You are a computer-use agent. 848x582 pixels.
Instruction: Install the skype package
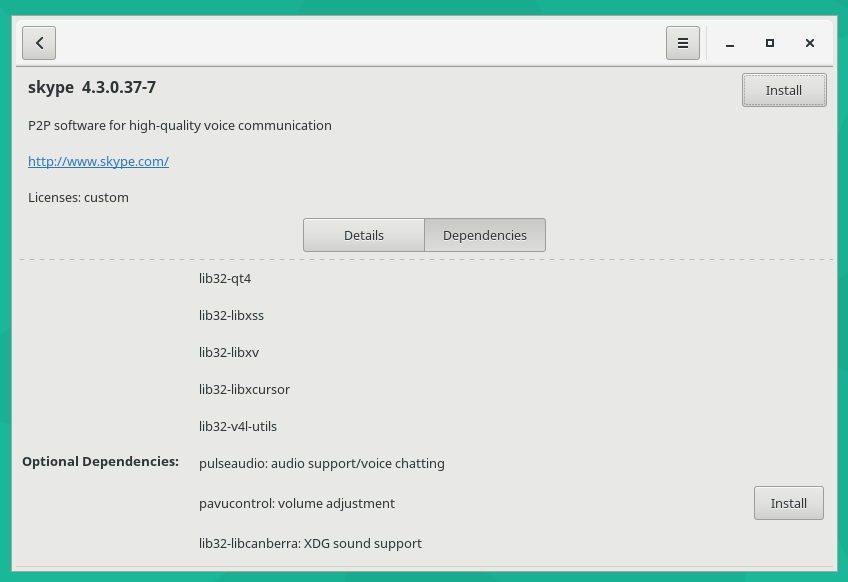click(784, 90)
